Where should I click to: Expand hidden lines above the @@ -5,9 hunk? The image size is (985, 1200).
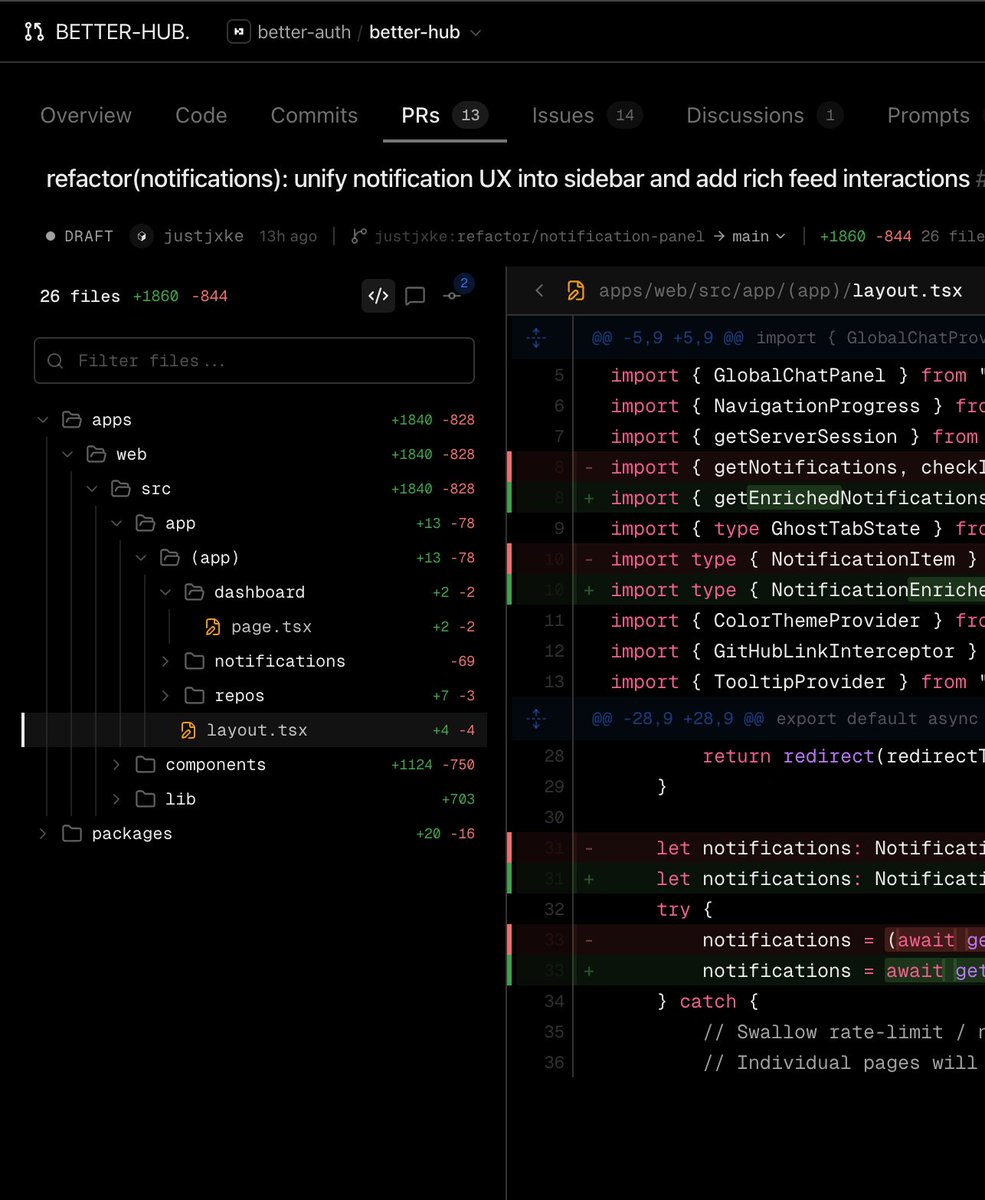[536, 338]
